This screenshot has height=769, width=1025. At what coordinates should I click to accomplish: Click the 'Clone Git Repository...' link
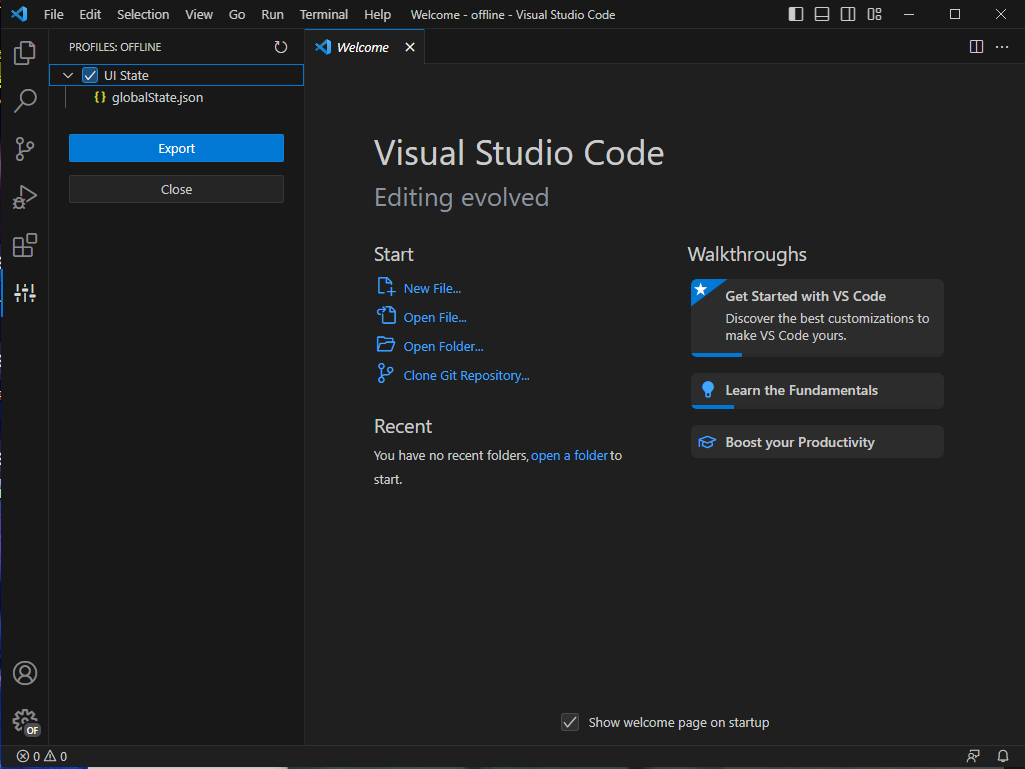click(466, 375)
